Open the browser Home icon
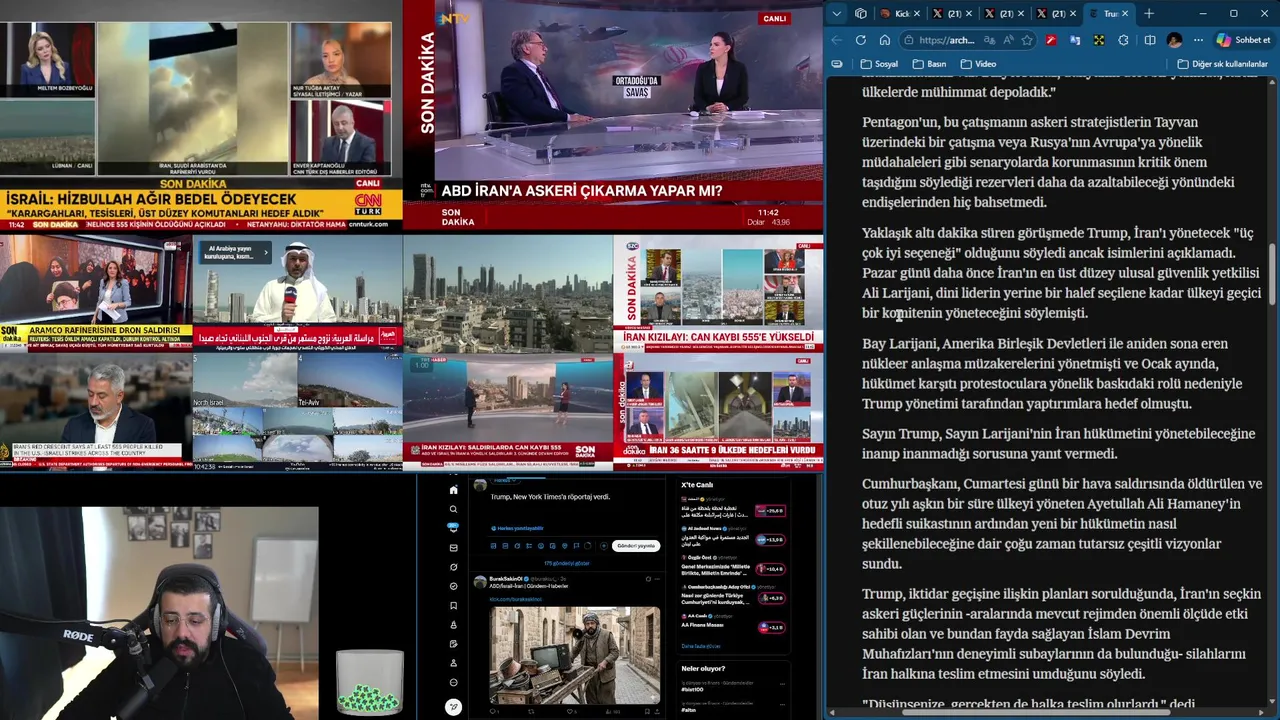The height and width of the screenshot is (720, 1280). click(885, 40)
